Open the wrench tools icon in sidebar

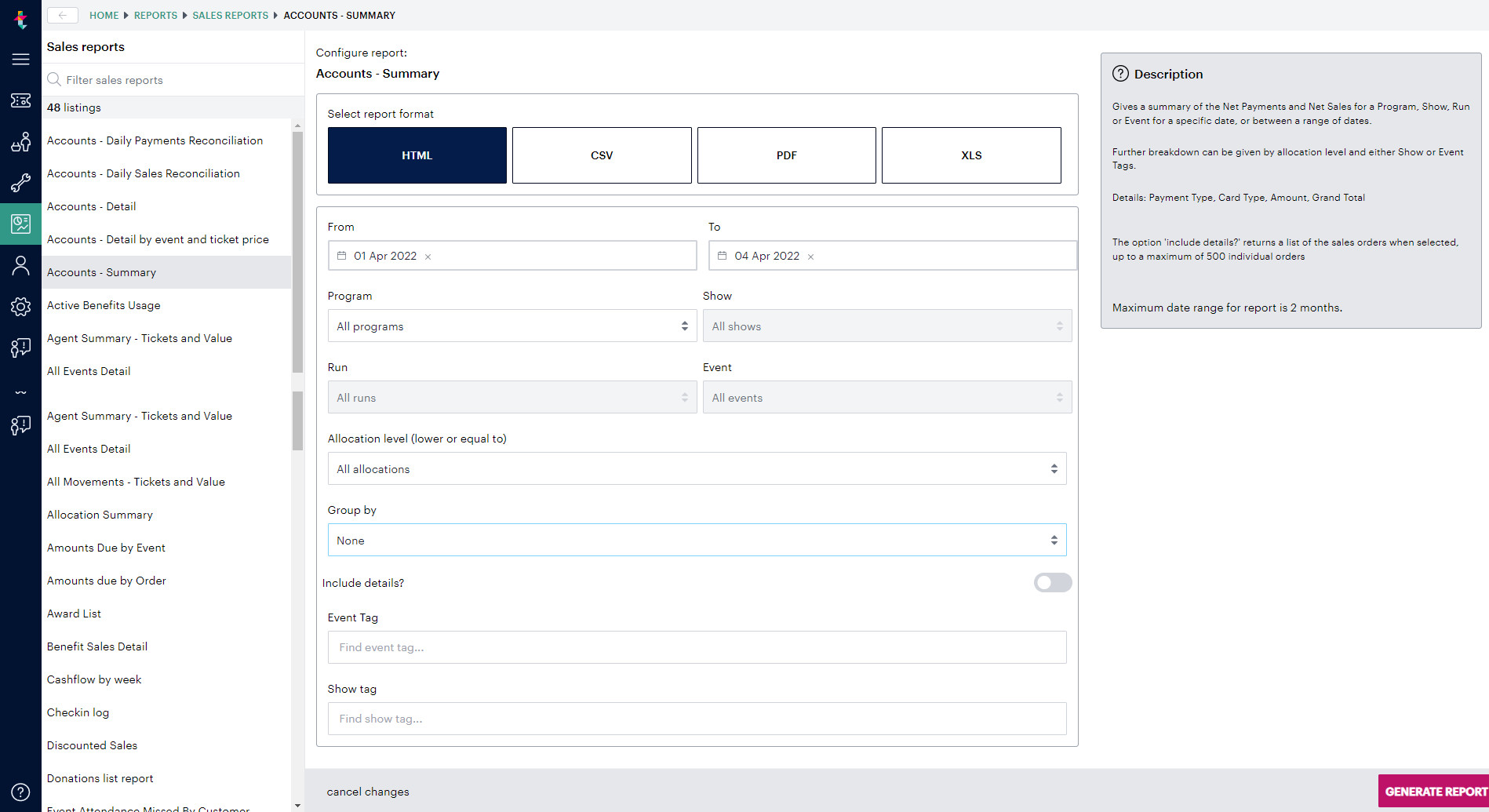pyautogui.click(x=20, y=183)
